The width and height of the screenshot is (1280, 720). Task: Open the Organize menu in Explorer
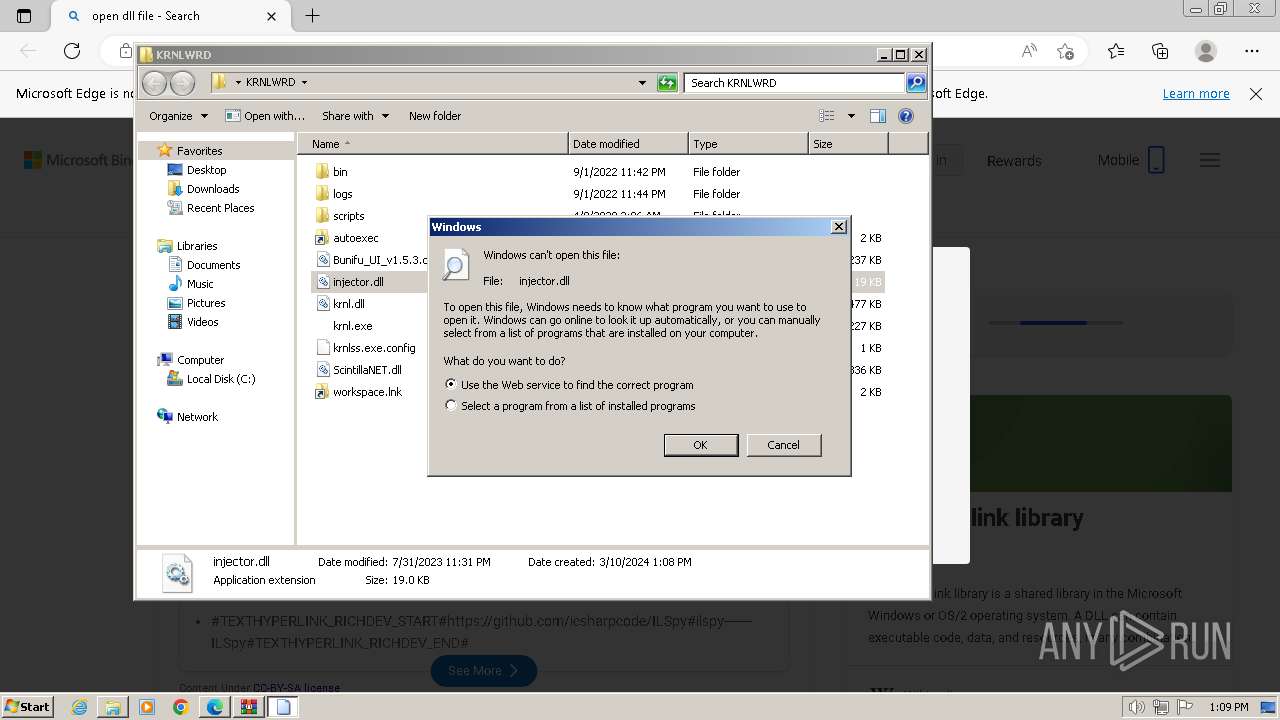(x=178, y=116)
